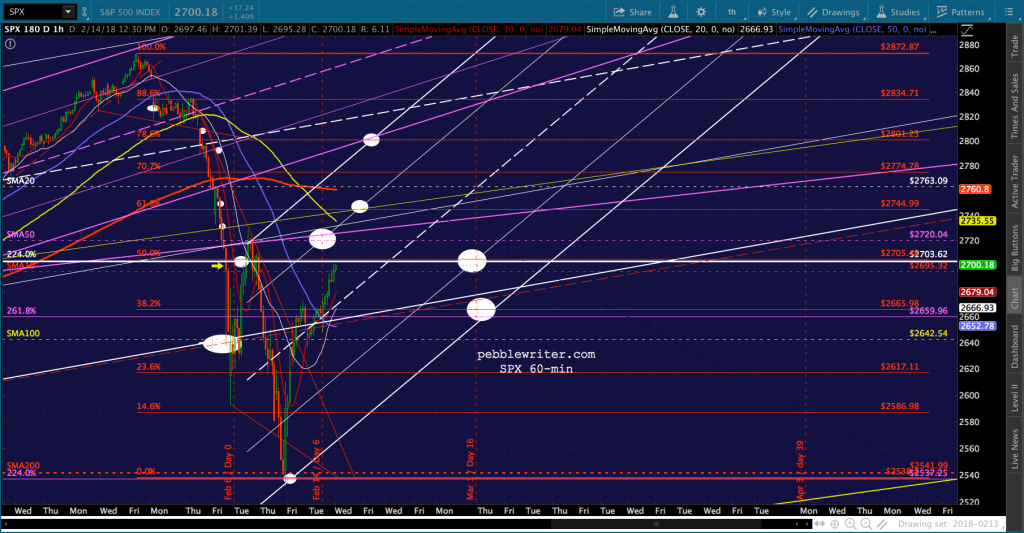
Task: Open the Big Buttons side tab
Action: tap(1015, 248)
